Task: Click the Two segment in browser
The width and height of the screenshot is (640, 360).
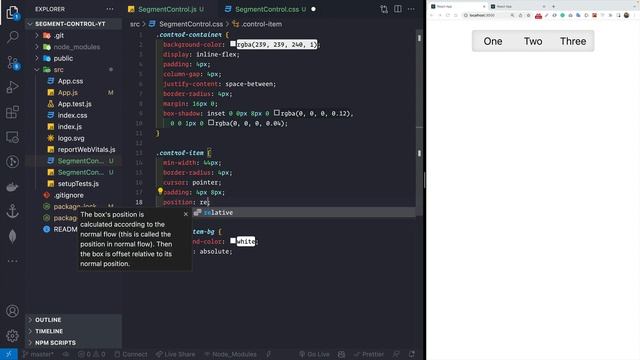Action: [x=533, y=41]
